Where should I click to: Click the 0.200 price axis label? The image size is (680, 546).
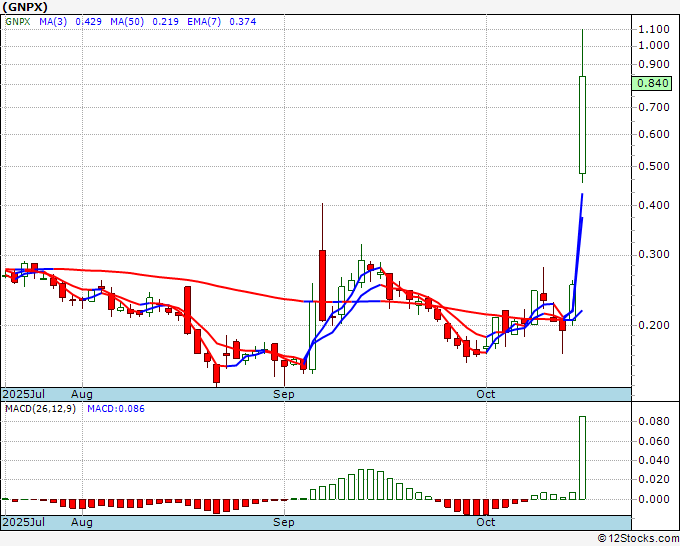[654, 325]
